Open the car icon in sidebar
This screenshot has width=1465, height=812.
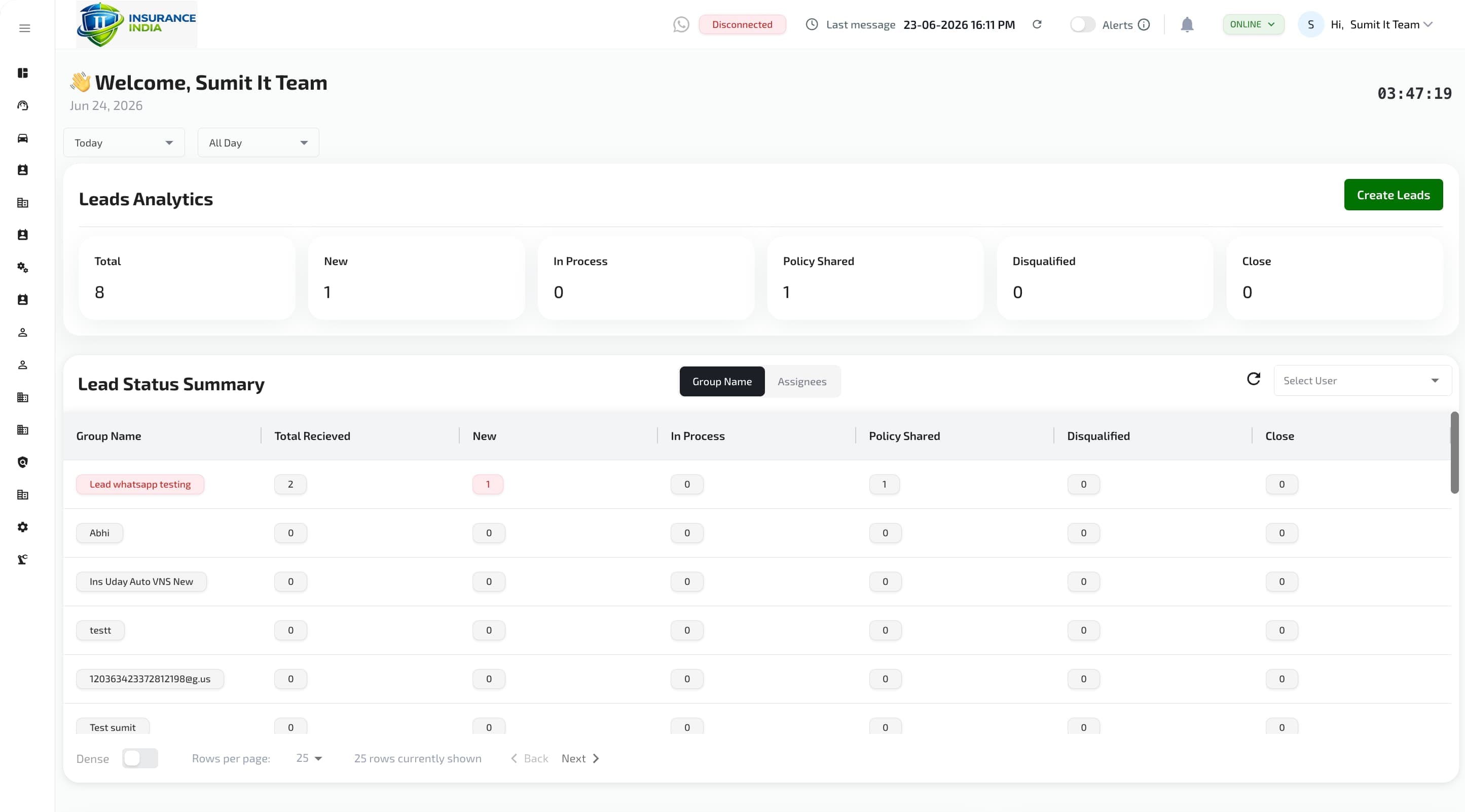click(23, 138)
